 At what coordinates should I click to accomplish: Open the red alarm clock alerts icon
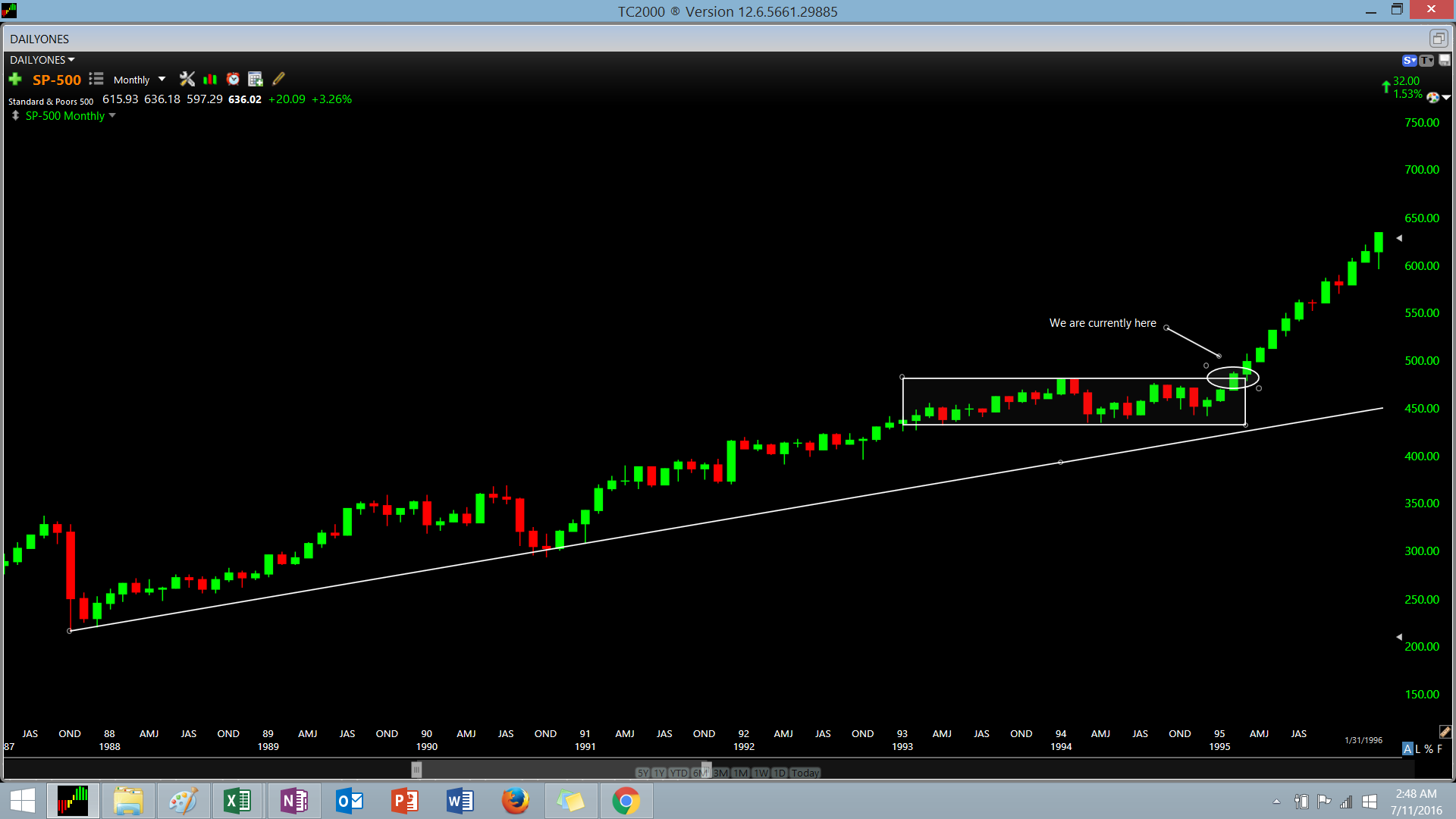coord(233,79)
